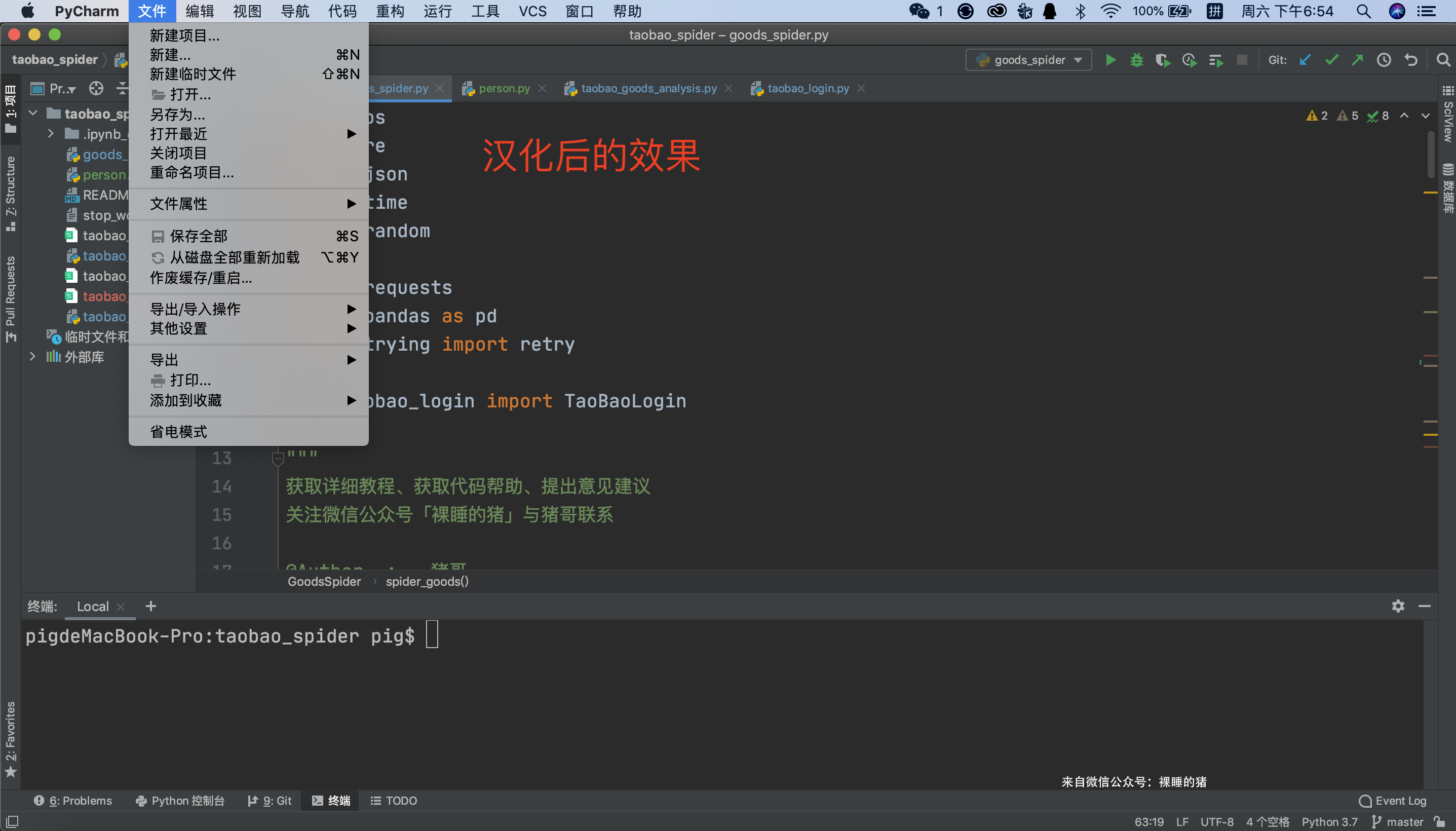
Task: Toggle the Favorites side tool window
Action: pos(10,739)
